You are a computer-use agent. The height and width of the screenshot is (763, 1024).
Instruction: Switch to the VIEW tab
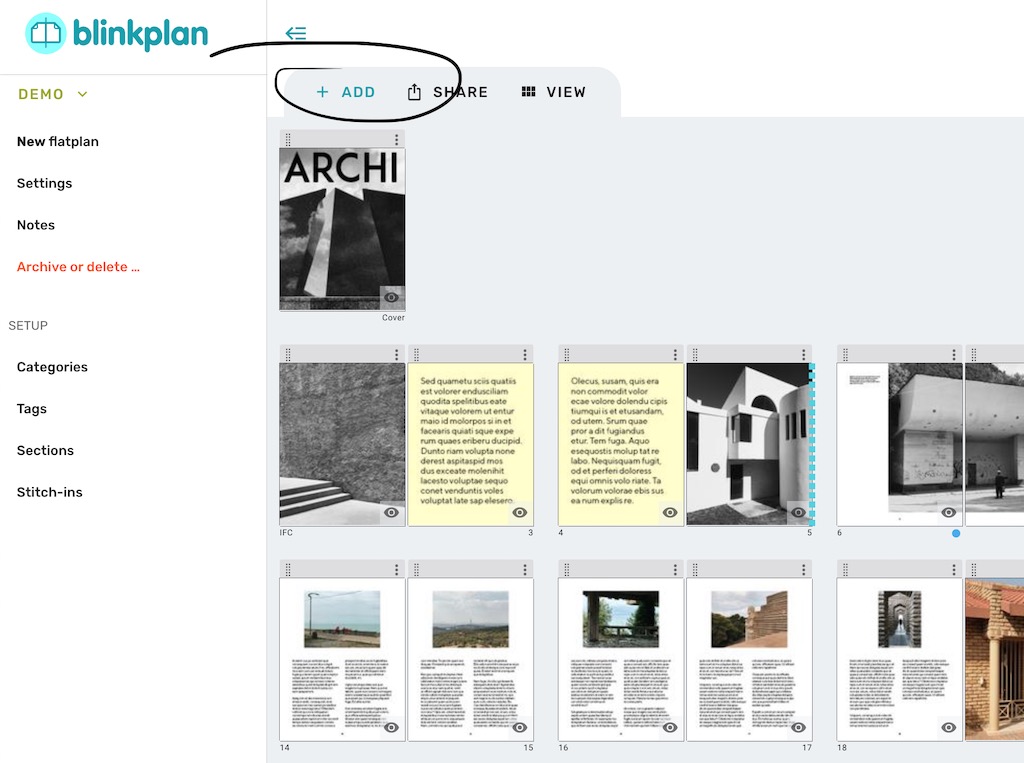pos(553,91)
